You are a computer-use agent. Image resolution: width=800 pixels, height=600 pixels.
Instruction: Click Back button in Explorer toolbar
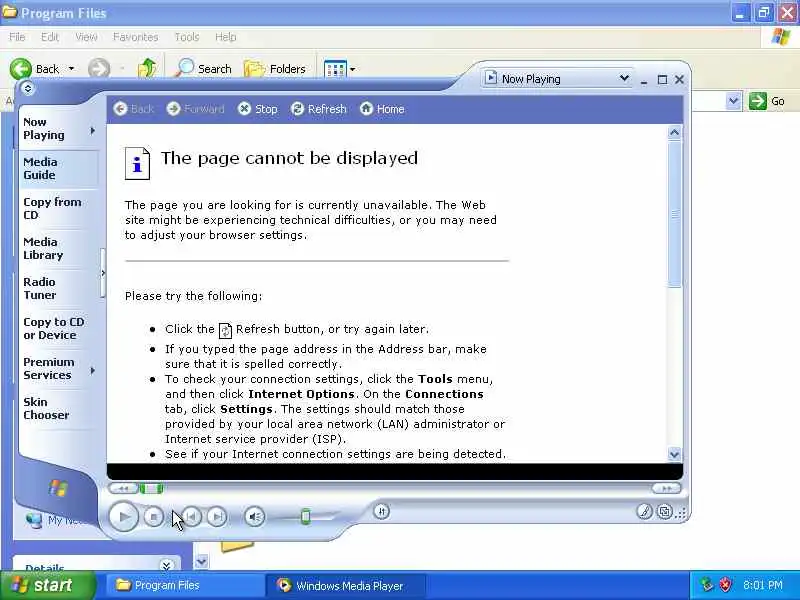[x=35, y=68]
